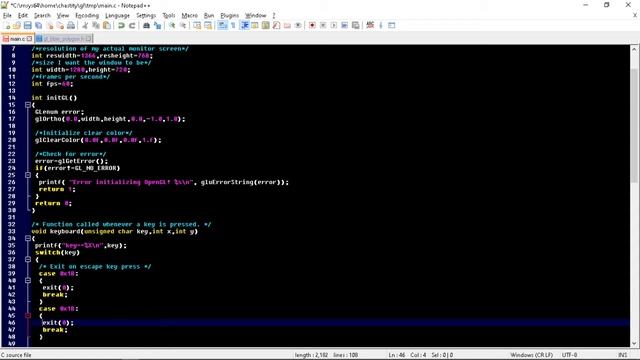This screenshot has width=640, height=360.
Task: Open the View menu
Action: [62, 16]
